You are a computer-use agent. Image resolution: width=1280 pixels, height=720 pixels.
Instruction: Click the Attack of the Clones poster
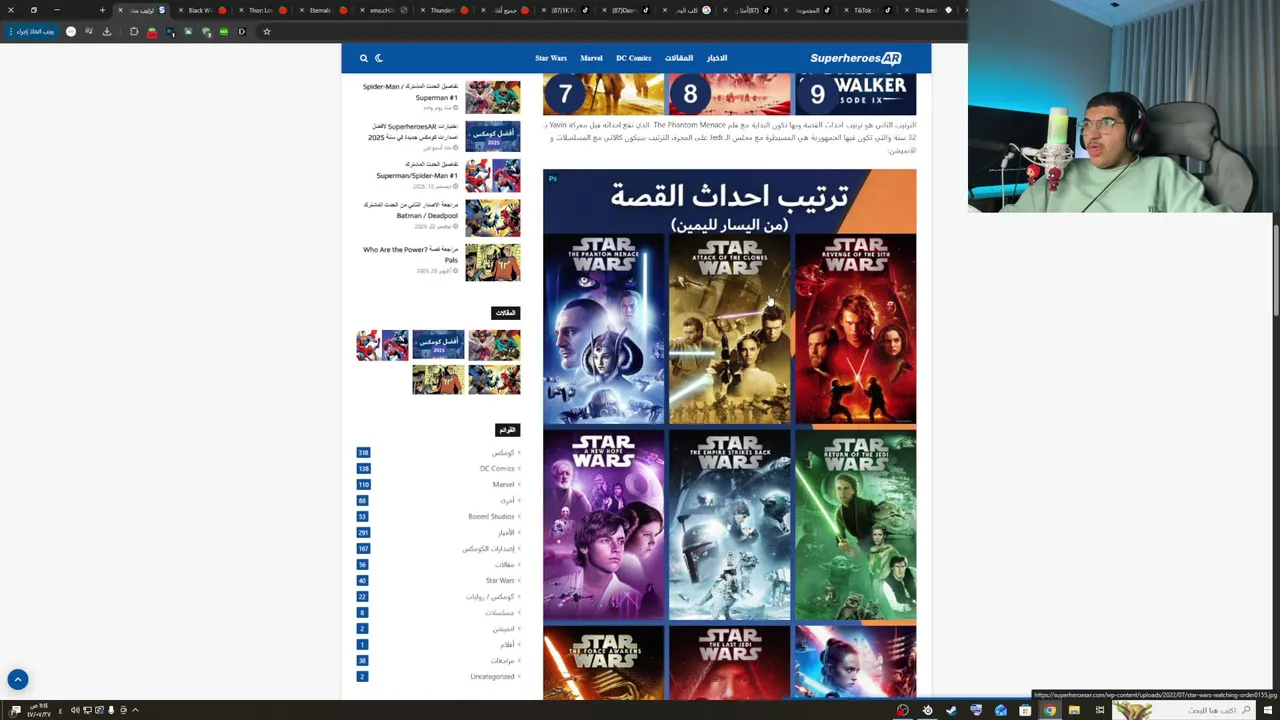click(x=729, y=330)
